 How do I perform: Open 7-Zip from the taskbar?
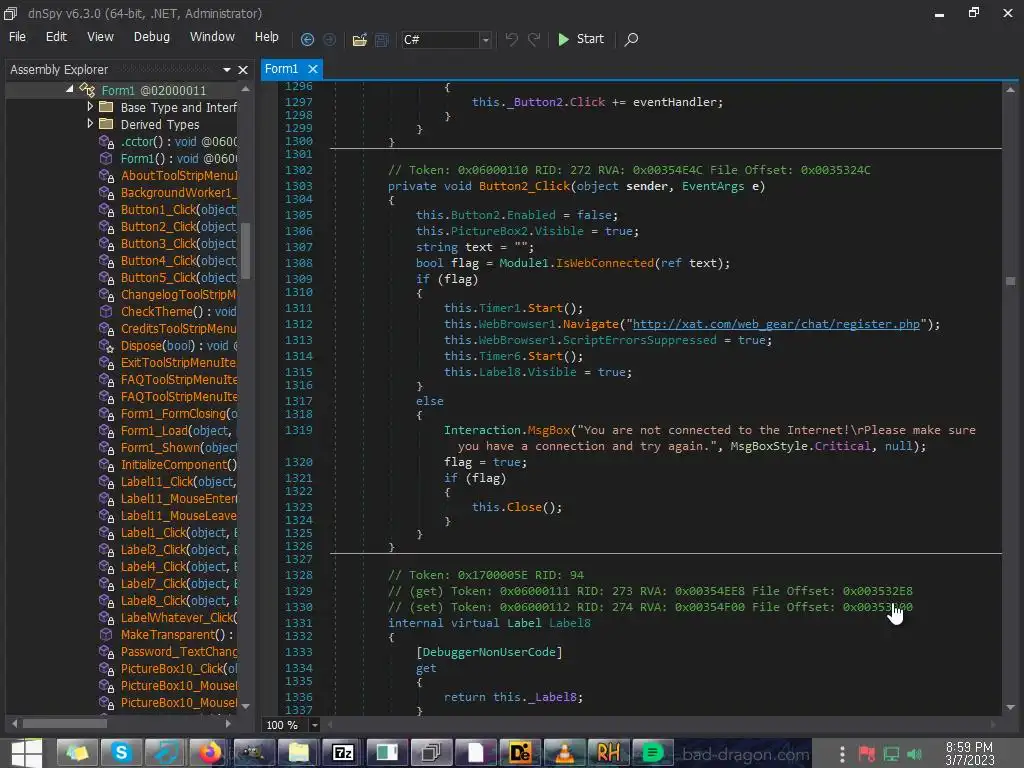tap(344, 752)
